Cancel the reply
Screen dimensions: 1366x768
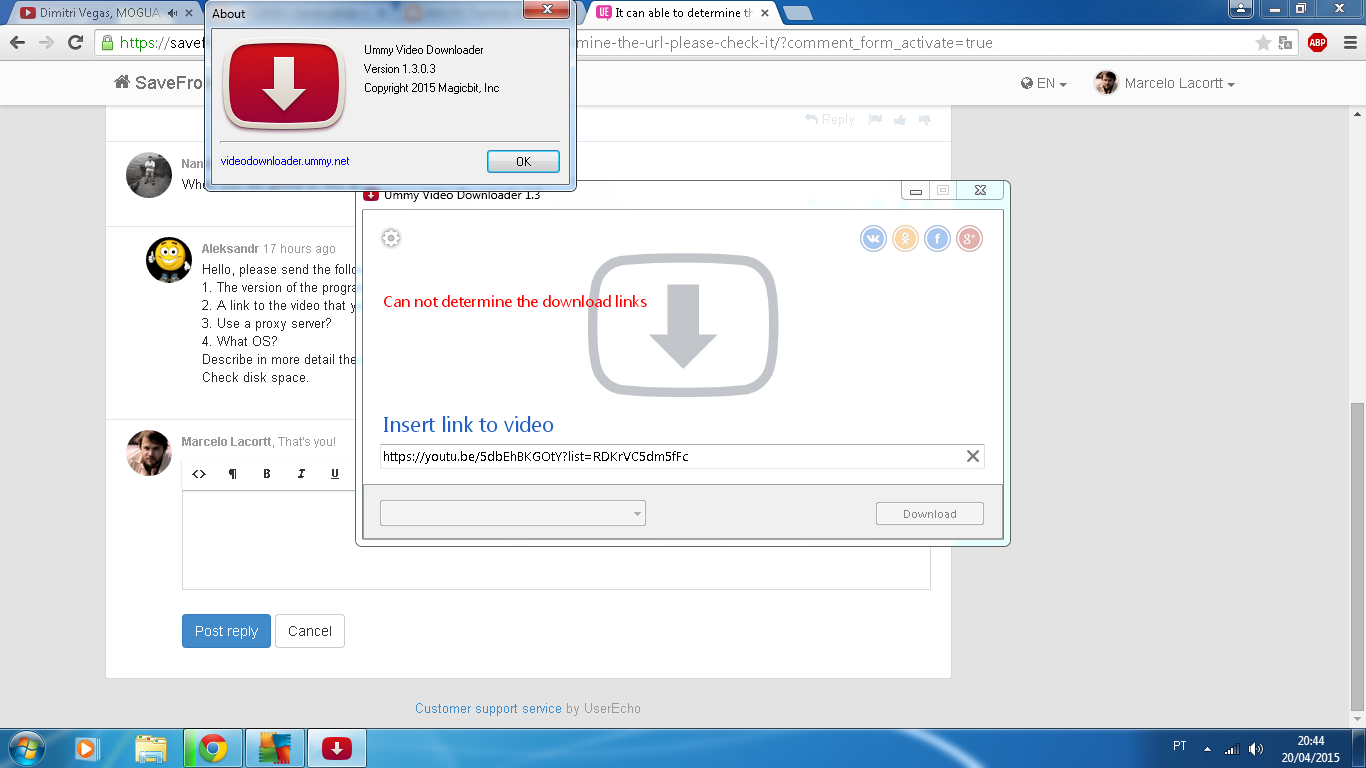[x=310, y=631]
